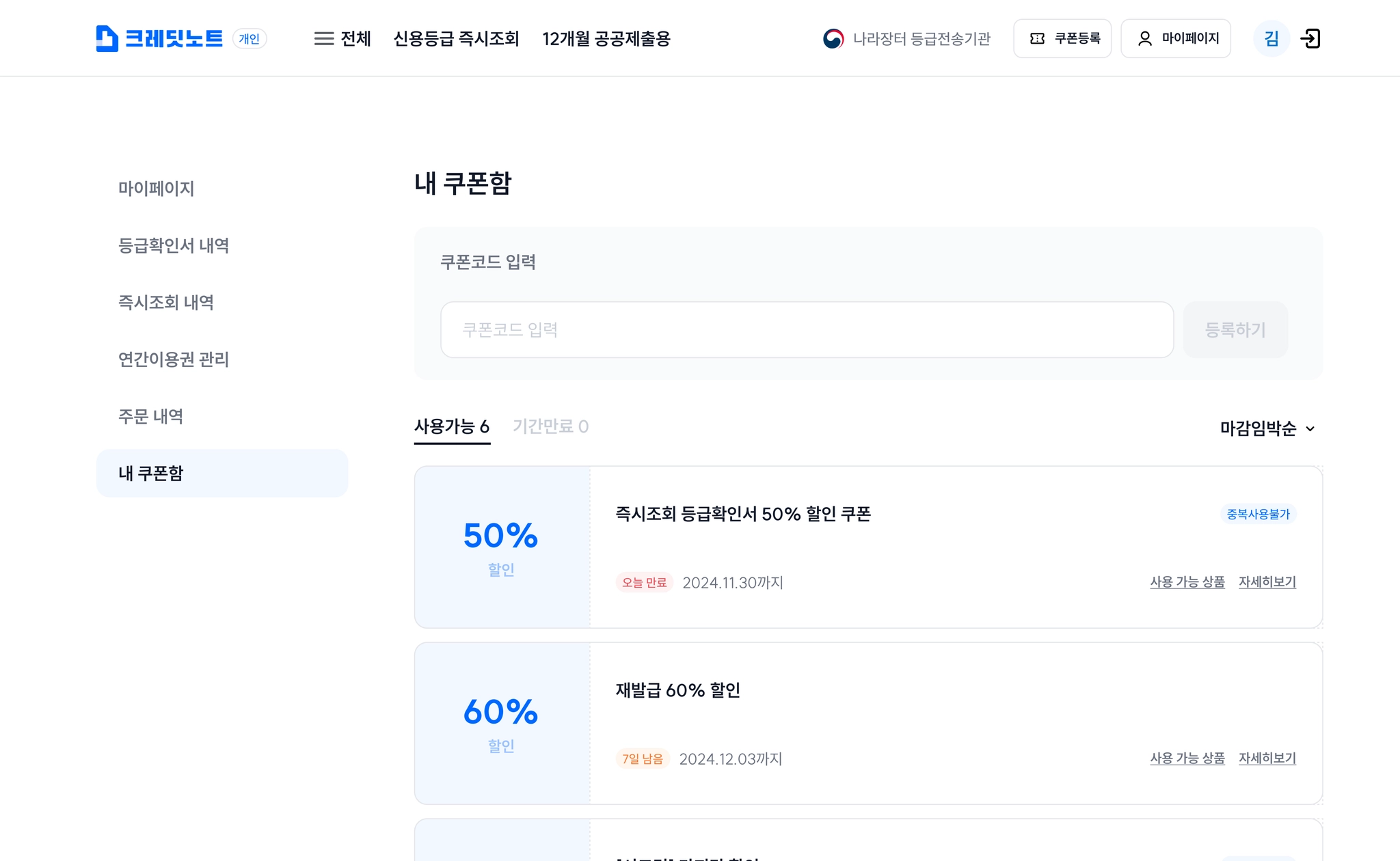Image resolution: width=1400 pixels, height=861 pixels.
Task: Open 연간이용권 관리 in sidebar
Action: pos(174,359)
